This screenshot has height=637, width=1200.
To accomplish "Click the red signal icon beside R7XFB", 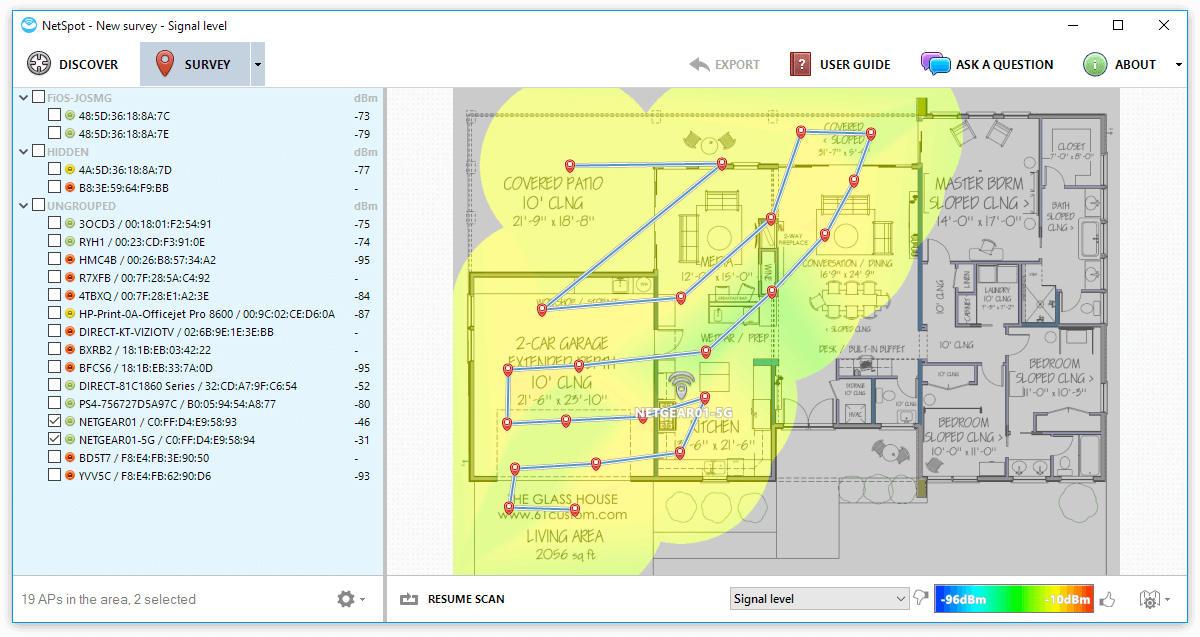I will pos(70,278).
